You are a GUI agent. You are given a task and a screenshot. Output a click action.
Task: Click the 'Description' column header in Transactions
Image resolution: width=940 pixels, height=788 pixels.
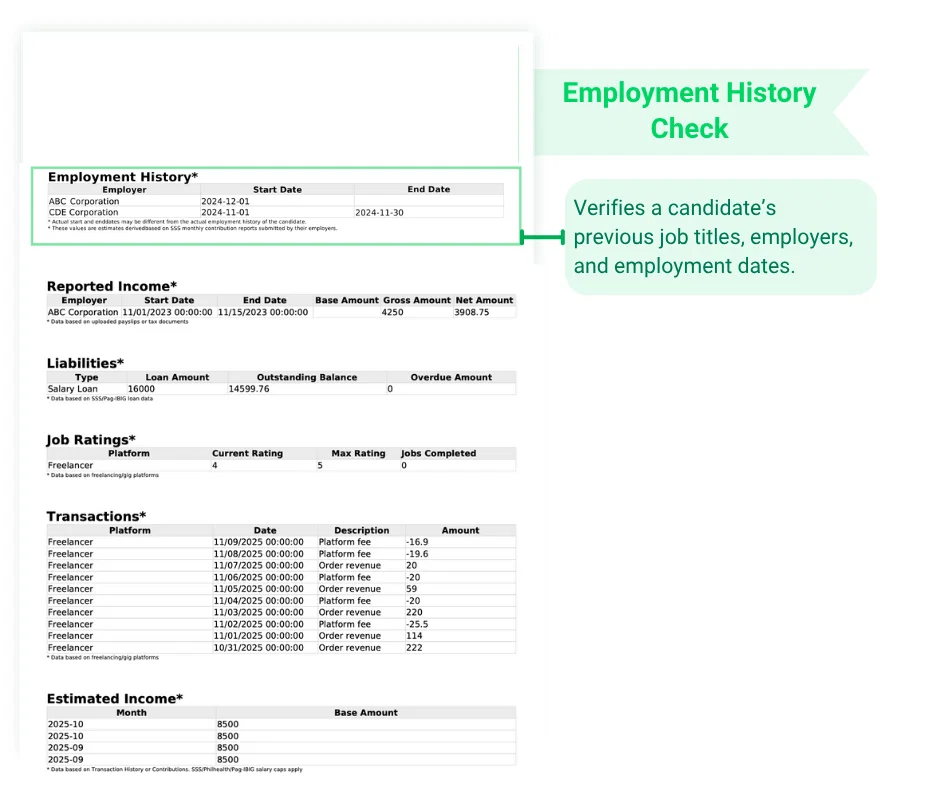(361, 531)
